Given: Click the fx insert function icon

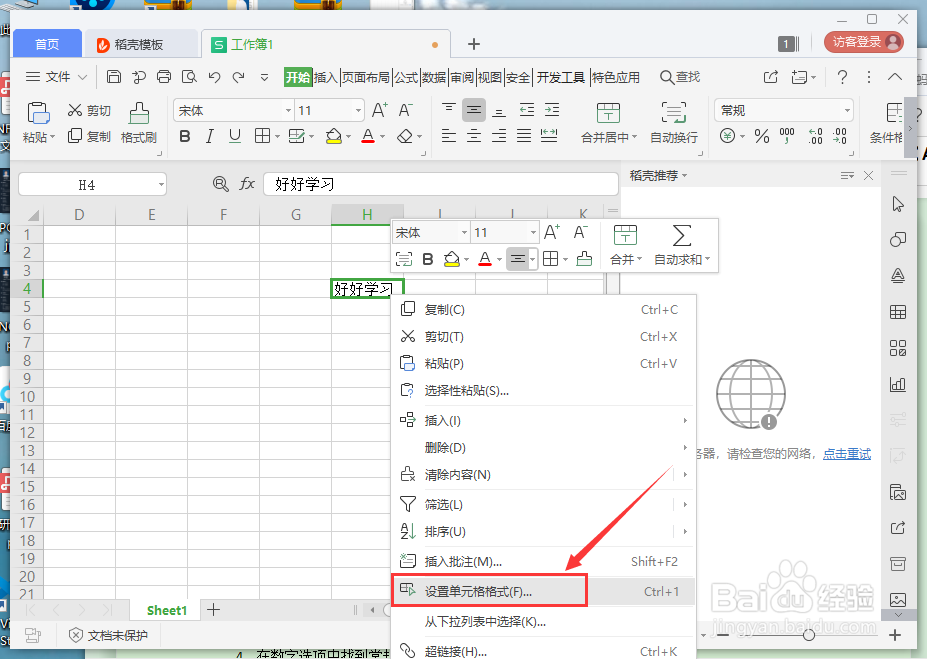Looking at the screenshot, I should pos(247,184).
